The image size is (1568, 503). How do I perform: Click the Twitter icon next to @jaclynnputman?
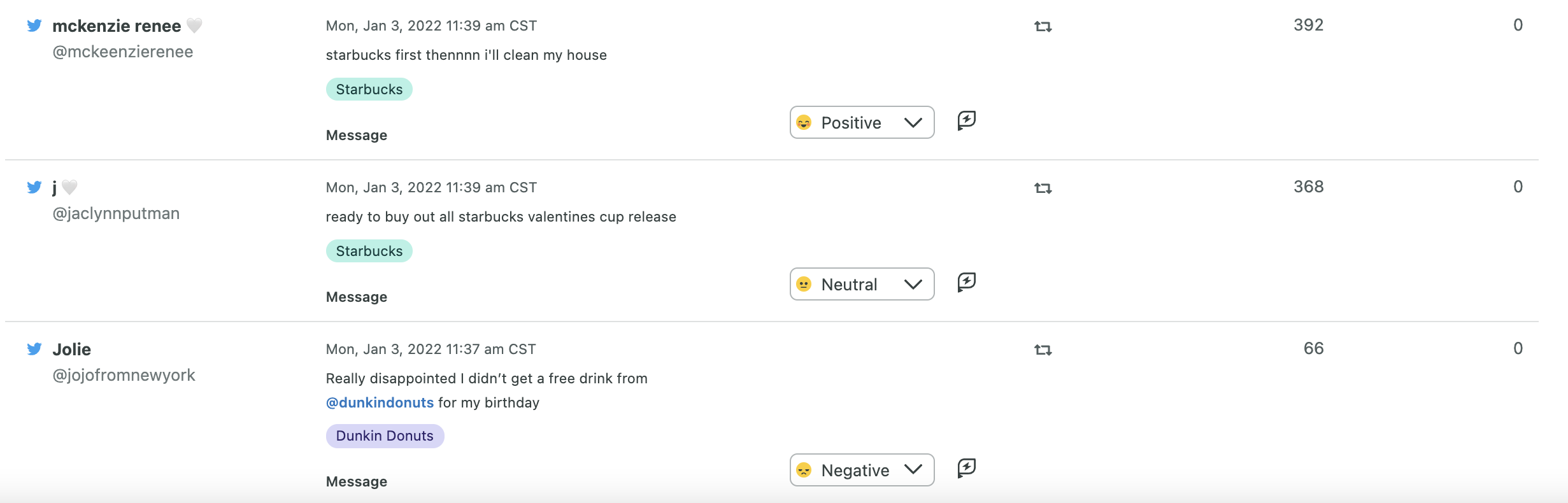[34, 187]
